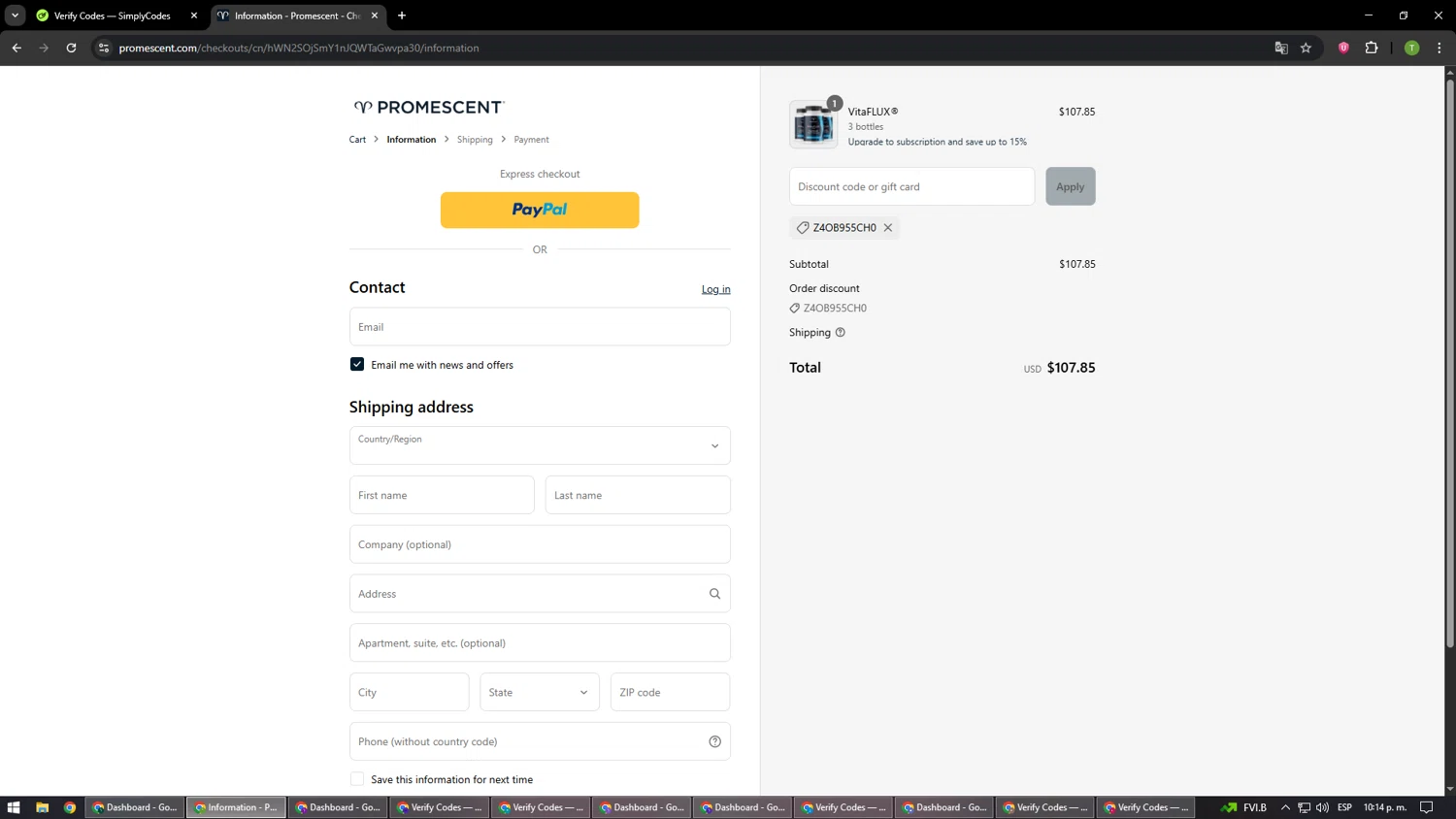1456x819 pixels.
Task: Click the address search magnifier icon
Action: click(x=714, y=594)
